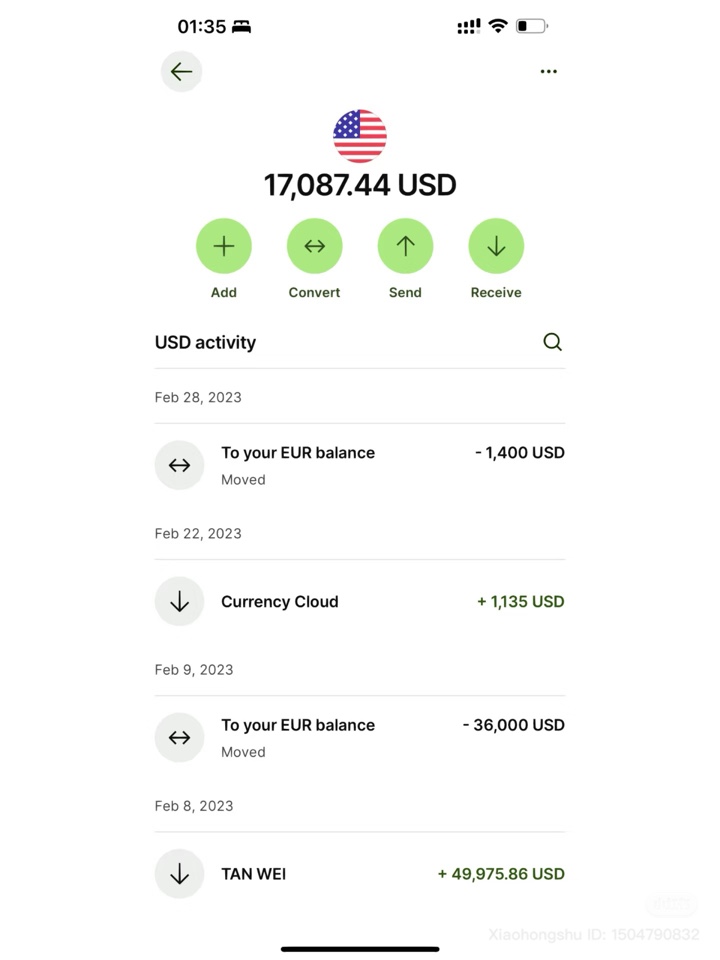Tap the Convert label

pos(315,293)
